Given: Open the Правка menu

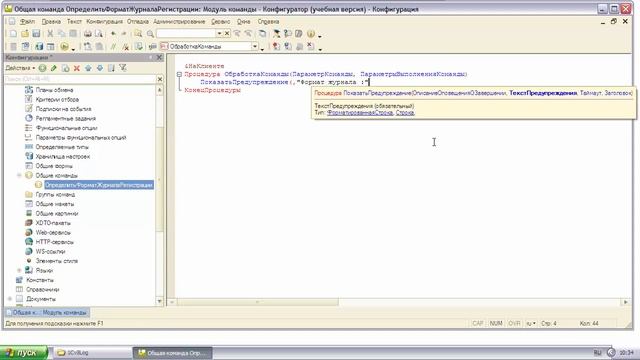Looking at the screenshot, I should click(51, 22).
